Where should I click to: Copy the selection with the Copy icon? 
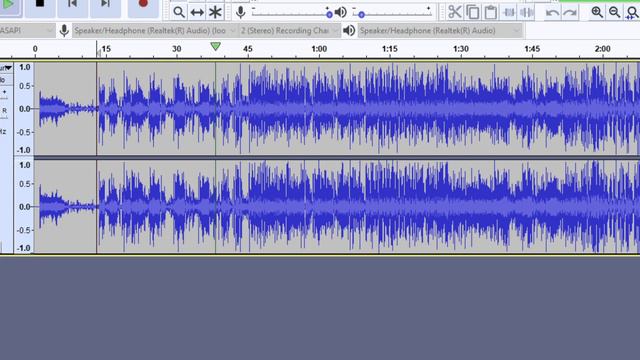tap(473, 12)
